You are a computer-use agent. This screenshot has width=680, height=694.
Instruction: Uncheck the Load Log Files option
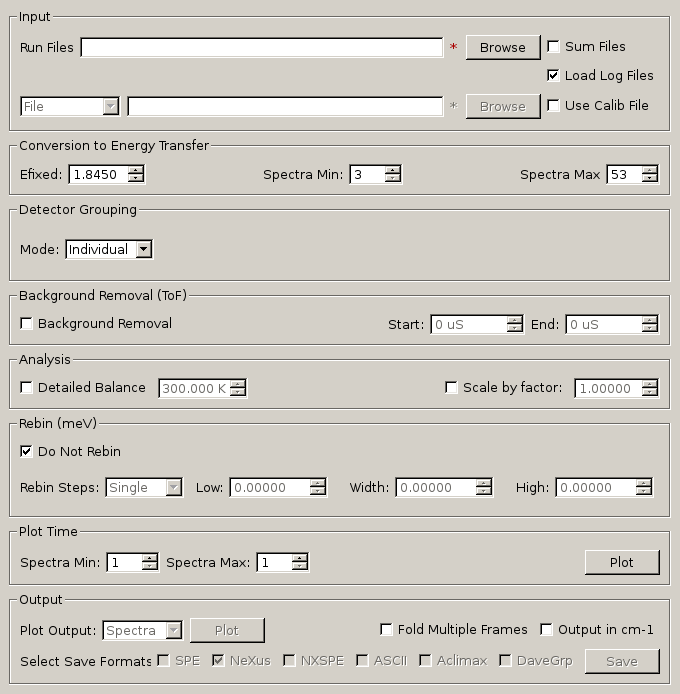pyautogui.click(x=553, y=76)
